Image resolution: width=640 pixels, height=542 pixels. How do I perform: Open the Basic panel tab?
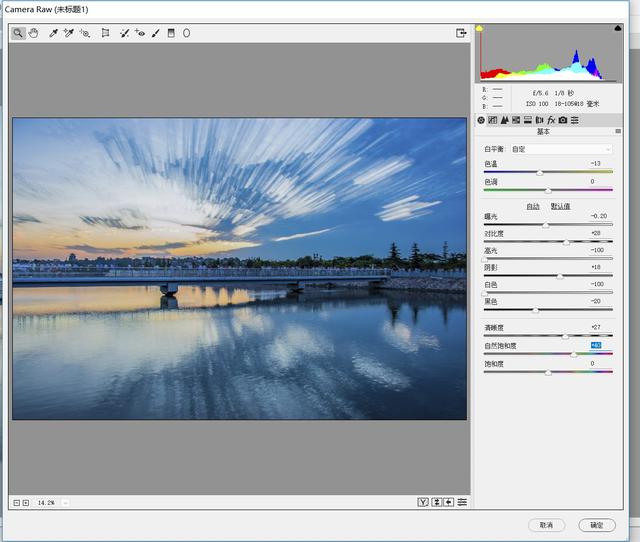(481, 120)
